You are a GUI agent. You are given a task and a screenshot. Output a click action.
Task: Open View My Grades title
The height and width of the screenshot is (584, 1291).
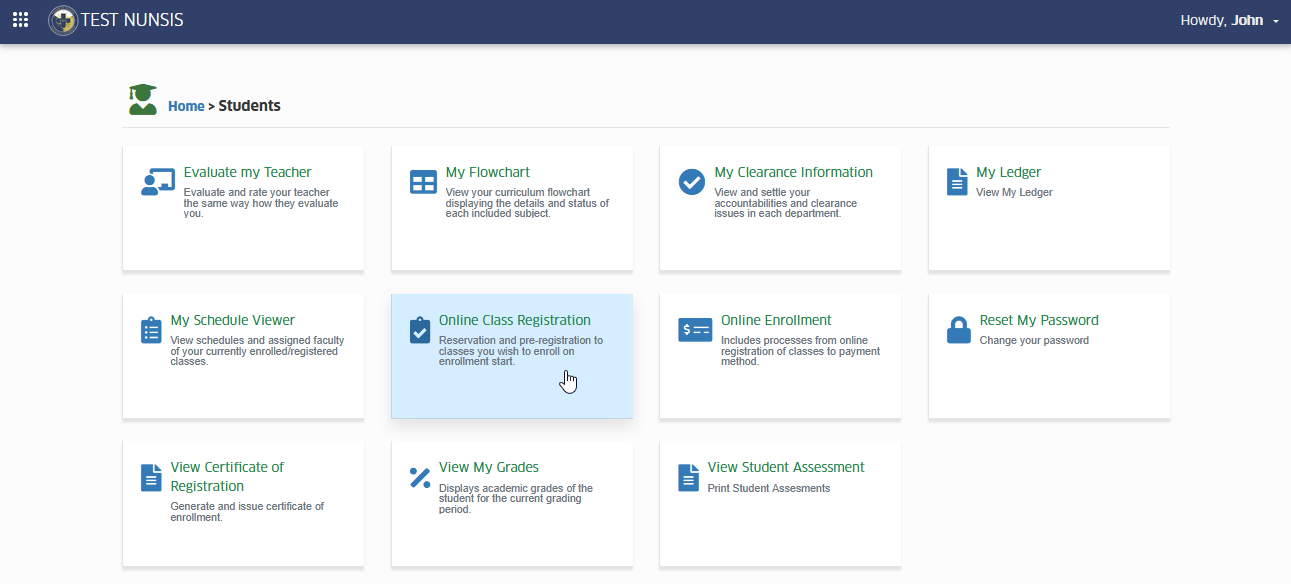[x=489, y=467]
